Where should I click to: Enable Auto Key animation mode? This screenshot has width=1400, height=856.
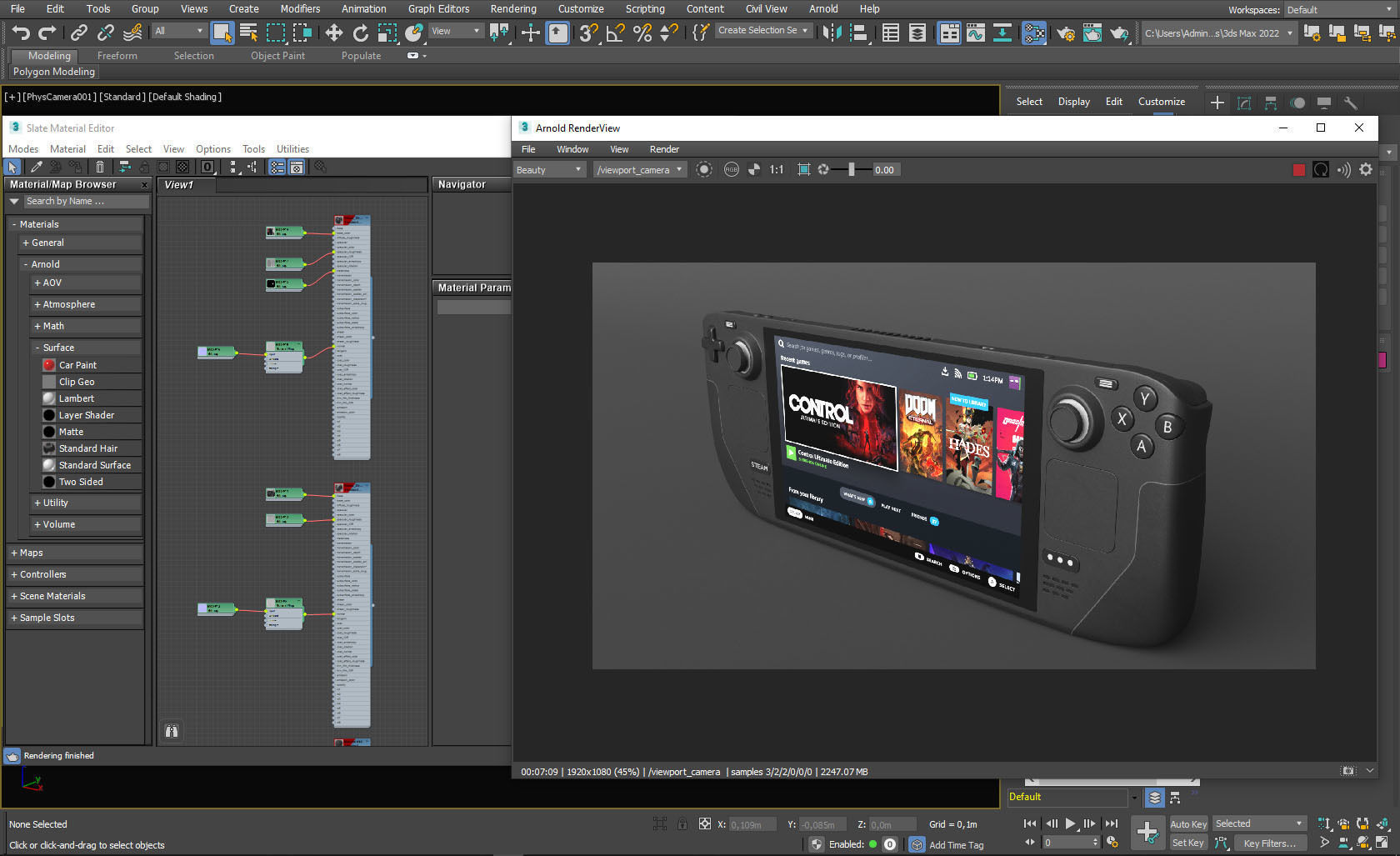pos(1187,823)
